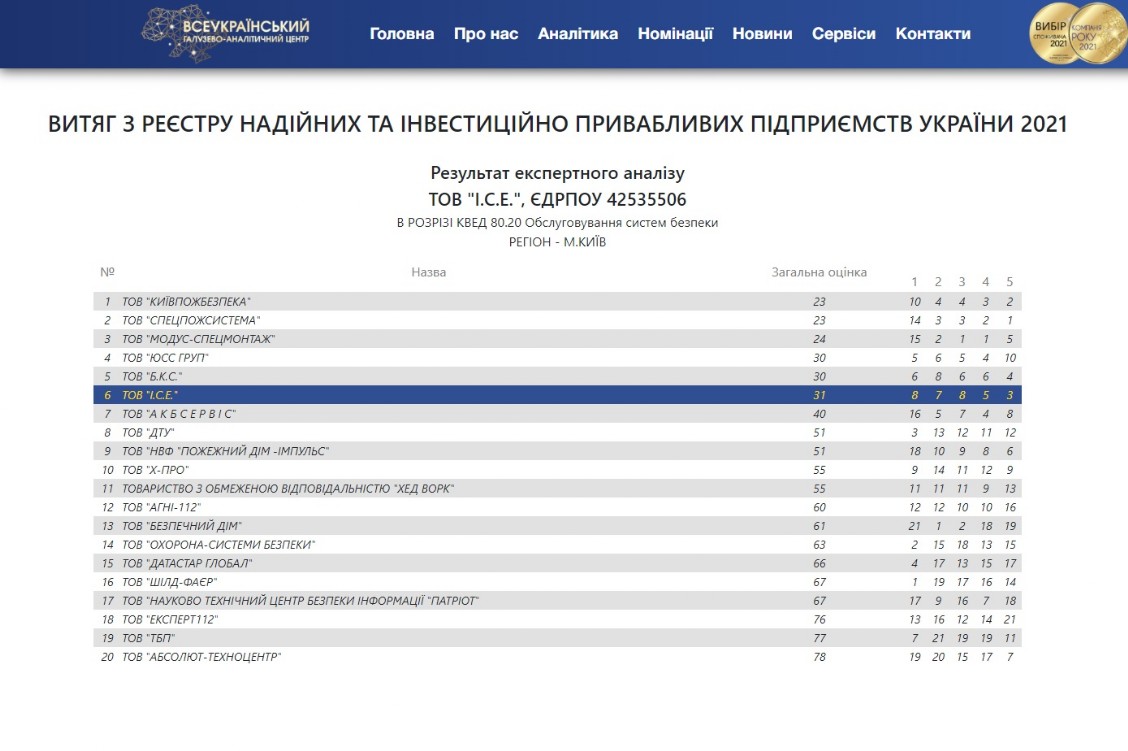Click the КВЕД 80.20 description line

click(x=558, y=223)
